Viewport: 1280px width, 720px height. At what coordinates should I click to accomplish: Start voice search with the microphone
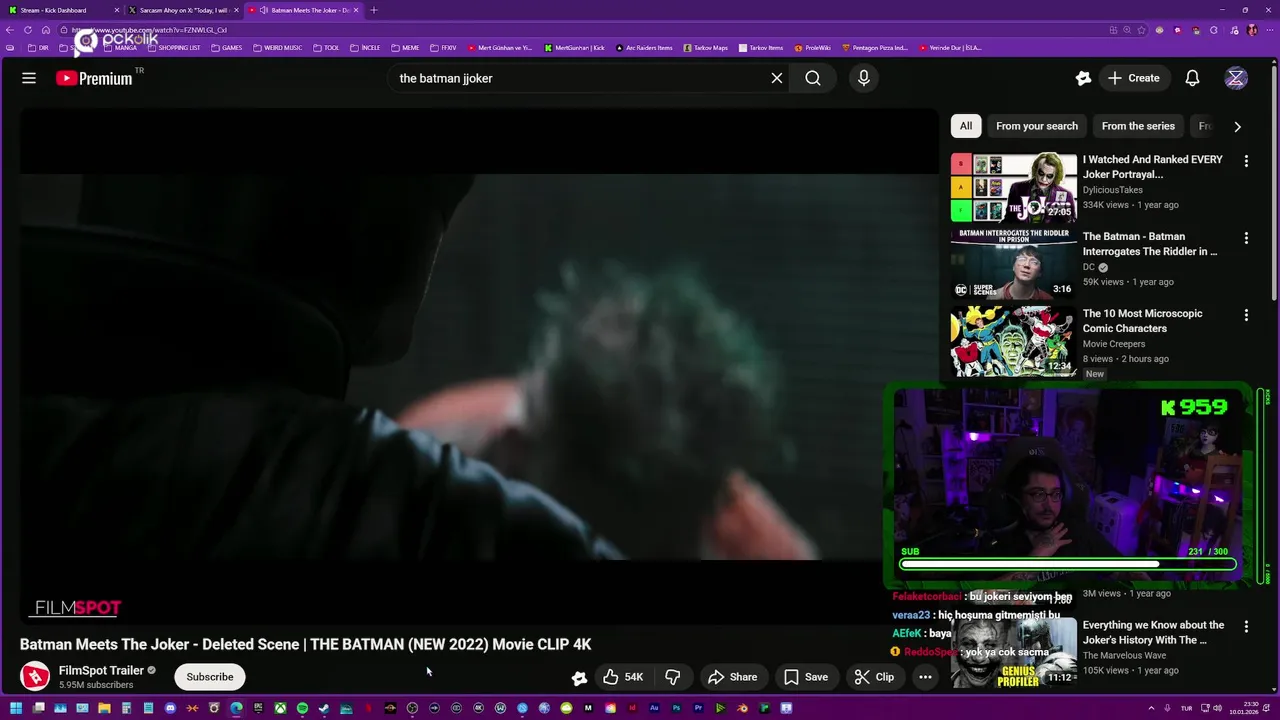864,78
